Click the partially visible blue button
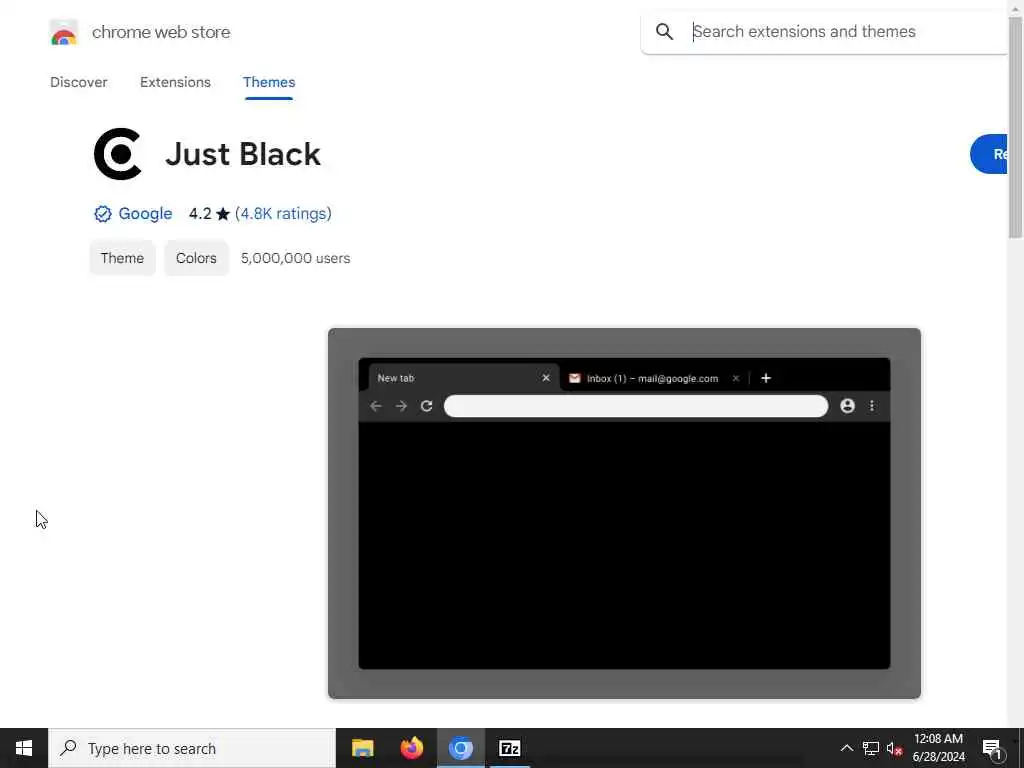 pyautogui.click(x=989, y=154)
